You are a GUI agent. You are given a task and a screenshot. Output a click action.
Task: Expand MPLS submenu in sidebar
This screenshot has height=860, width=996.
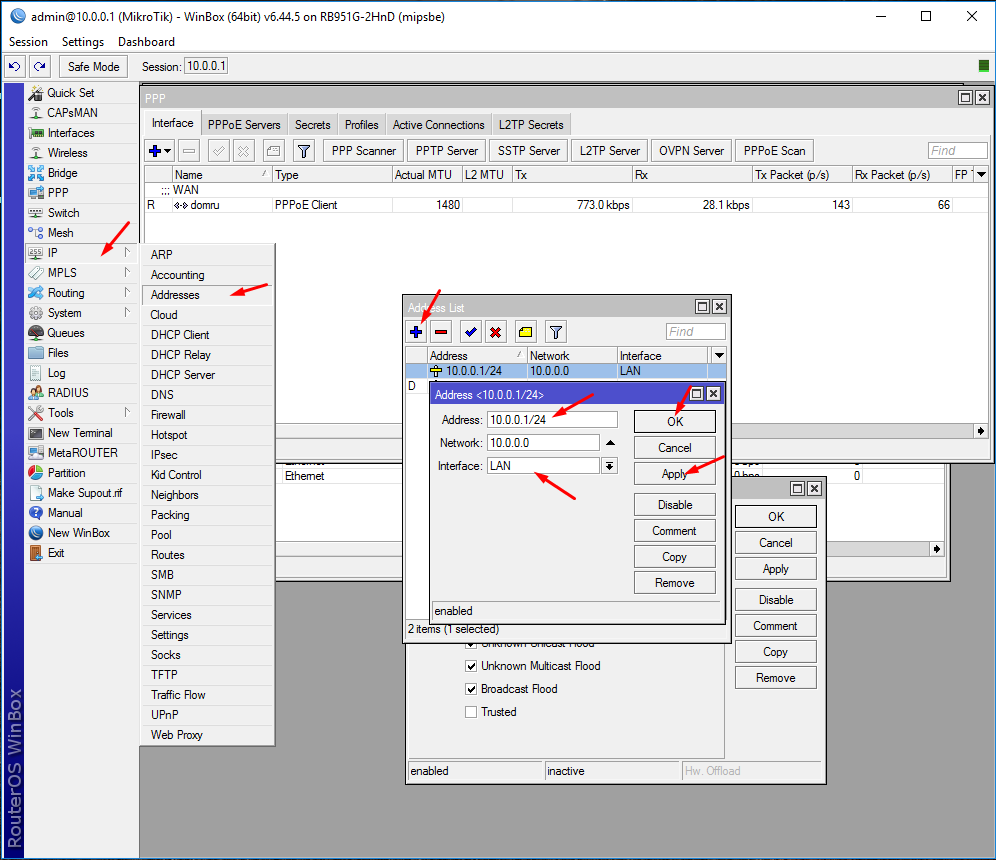point(127,272)
